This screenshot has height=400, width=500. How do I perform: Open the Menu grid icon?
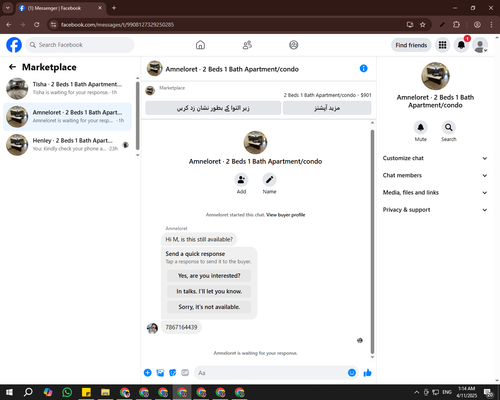[x=442, y=45]
